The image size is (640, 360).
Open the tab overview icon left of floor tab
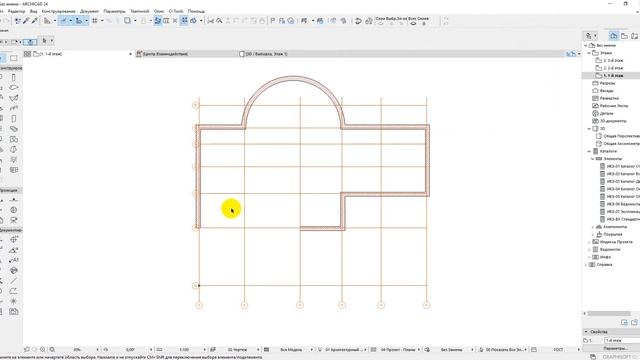tap(27, 54)
